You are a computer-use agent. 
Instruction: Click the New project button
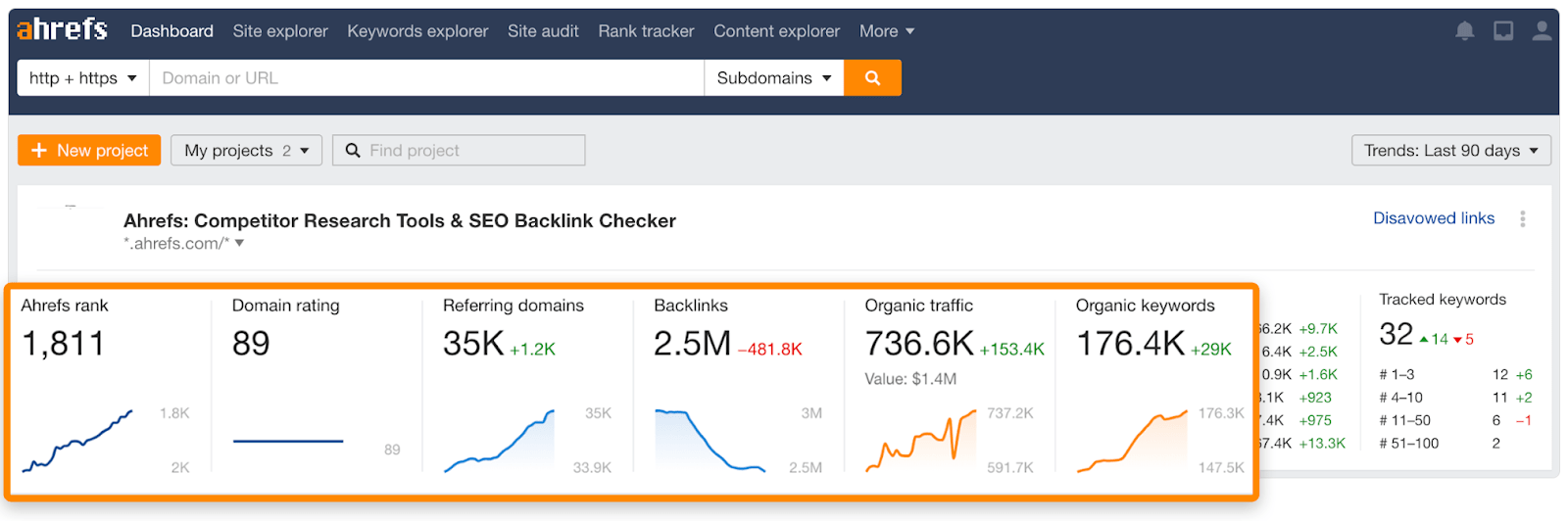[89, 151]
